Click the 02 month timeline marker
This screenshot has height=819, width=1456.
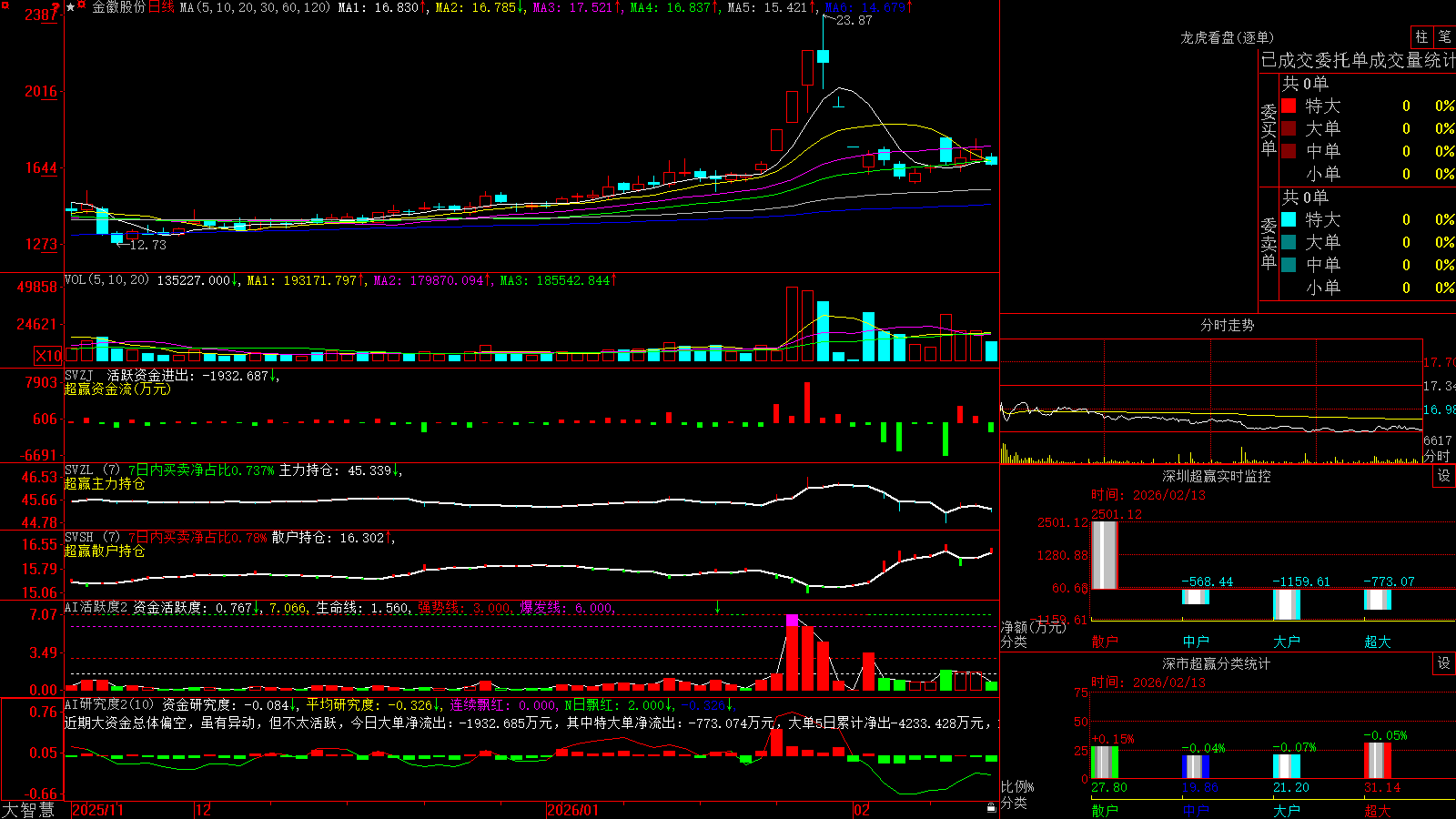click(862, 810)
